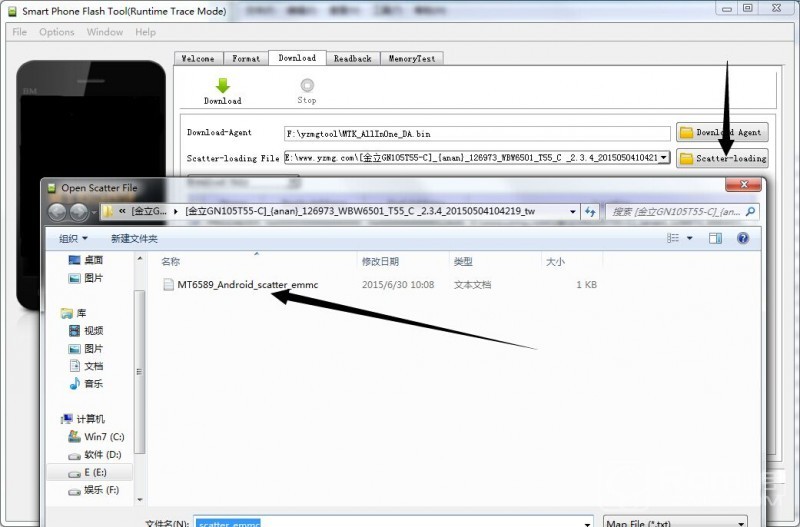Select 文档 library

[86, 366]
